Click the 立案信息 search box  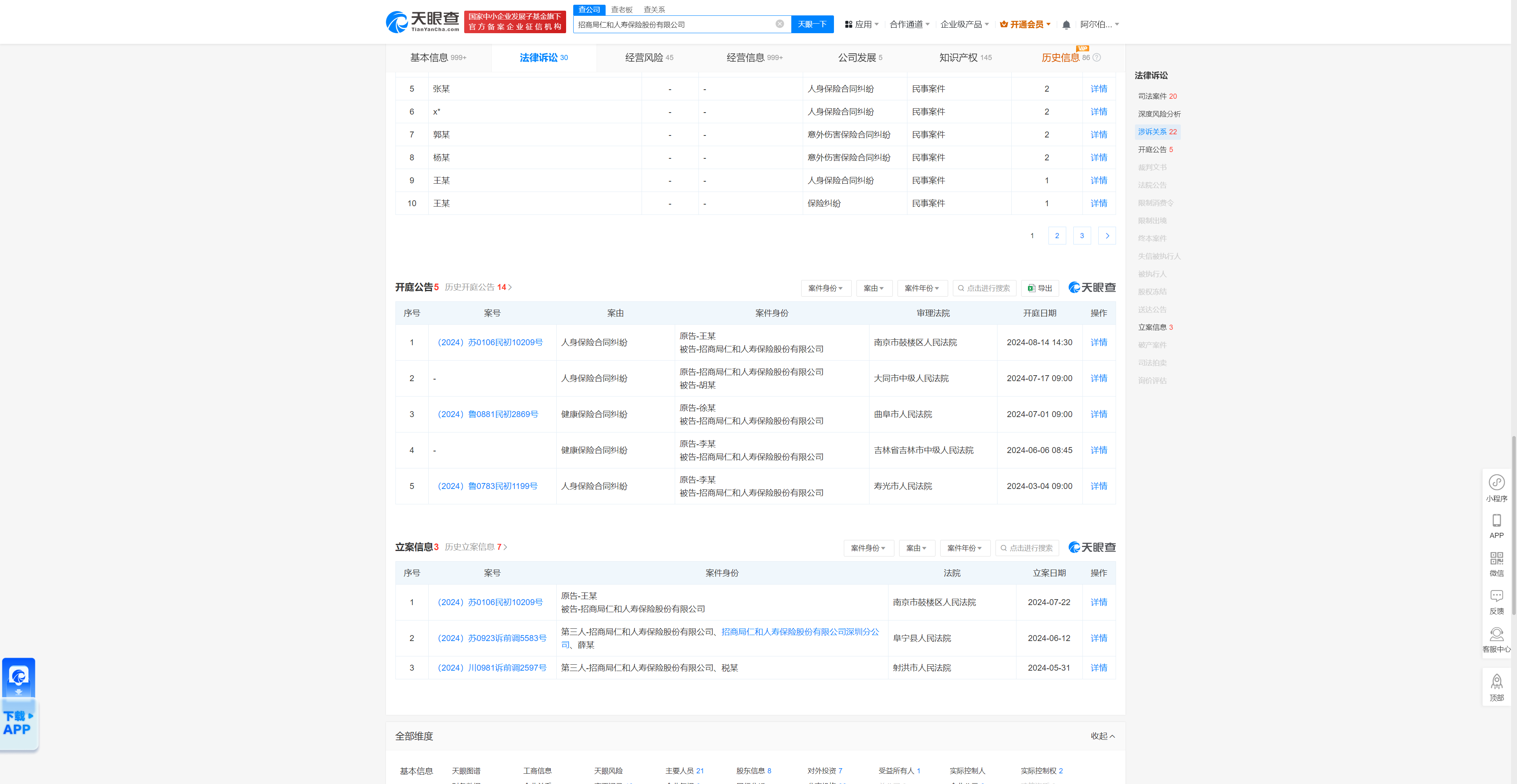1027,548
